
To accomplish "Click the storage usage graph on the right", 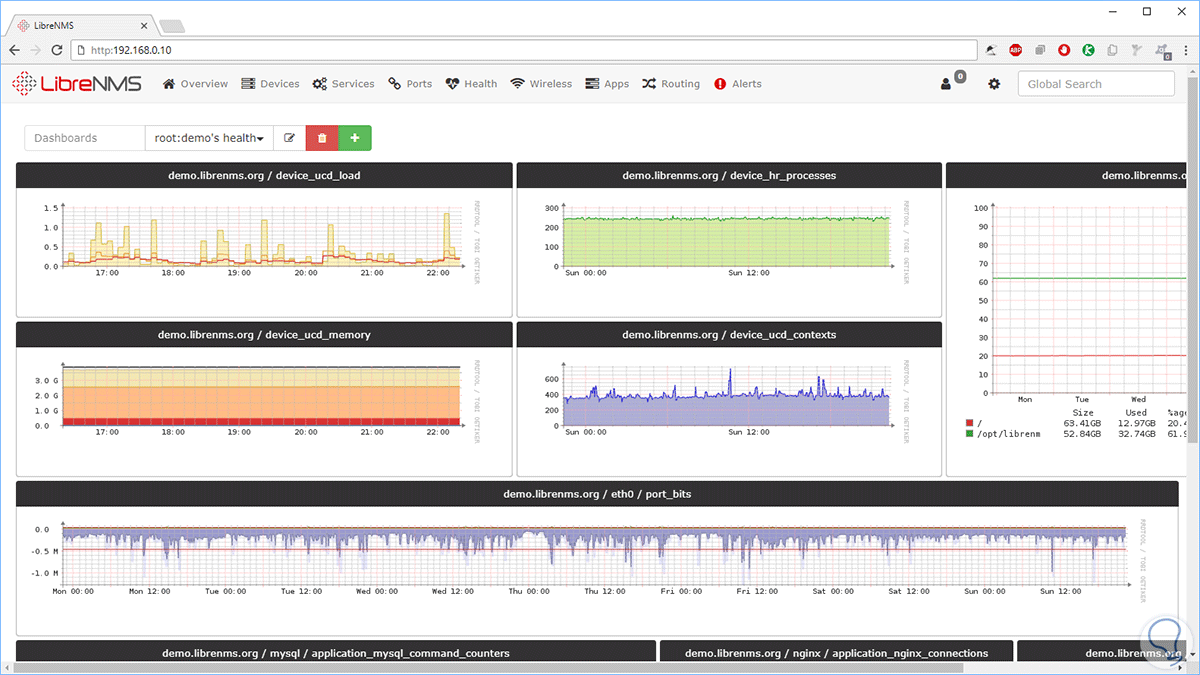I will [1075, 320].
